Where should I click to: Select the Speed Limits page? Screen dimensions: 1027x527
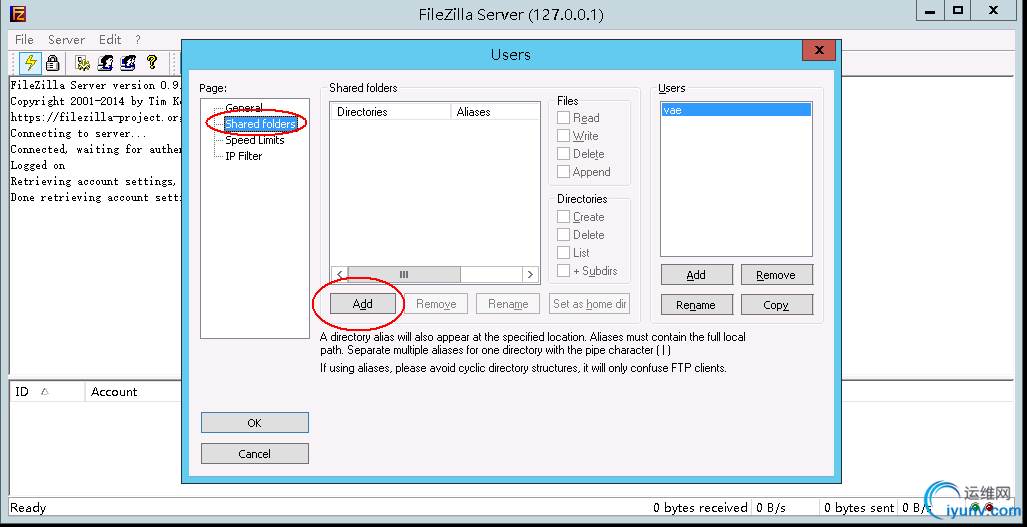255,140
